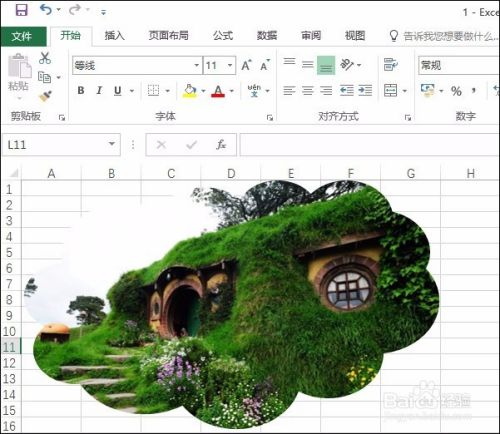Click the Enter checkmark in formula bar
This screenshot has height=434, width=500.
[x=191, y=145]
